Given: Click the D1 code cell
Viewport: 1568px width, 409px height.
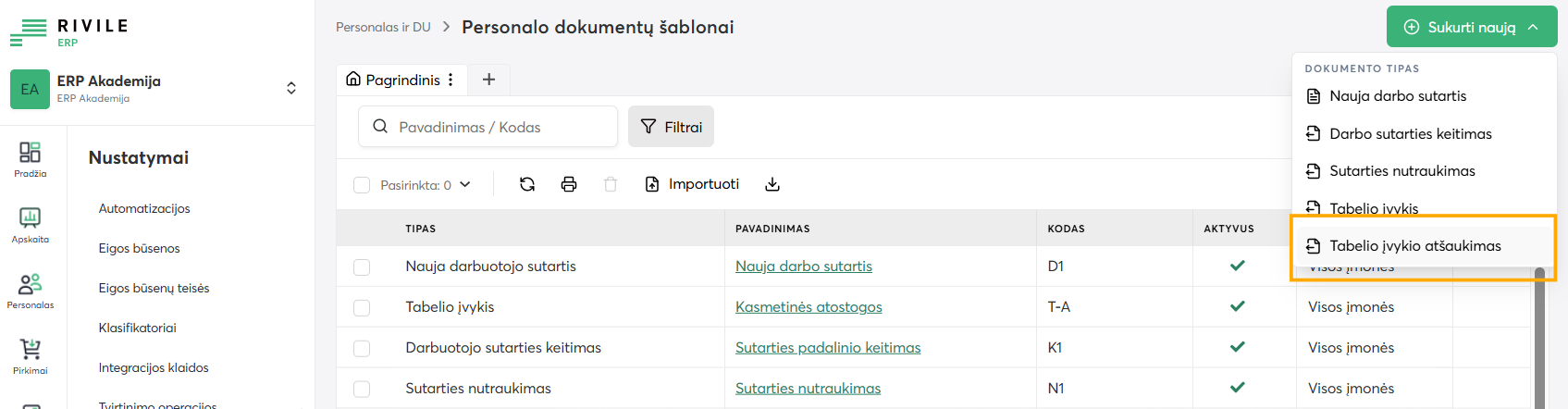Looking at the screenshot, I should 1056,266.
